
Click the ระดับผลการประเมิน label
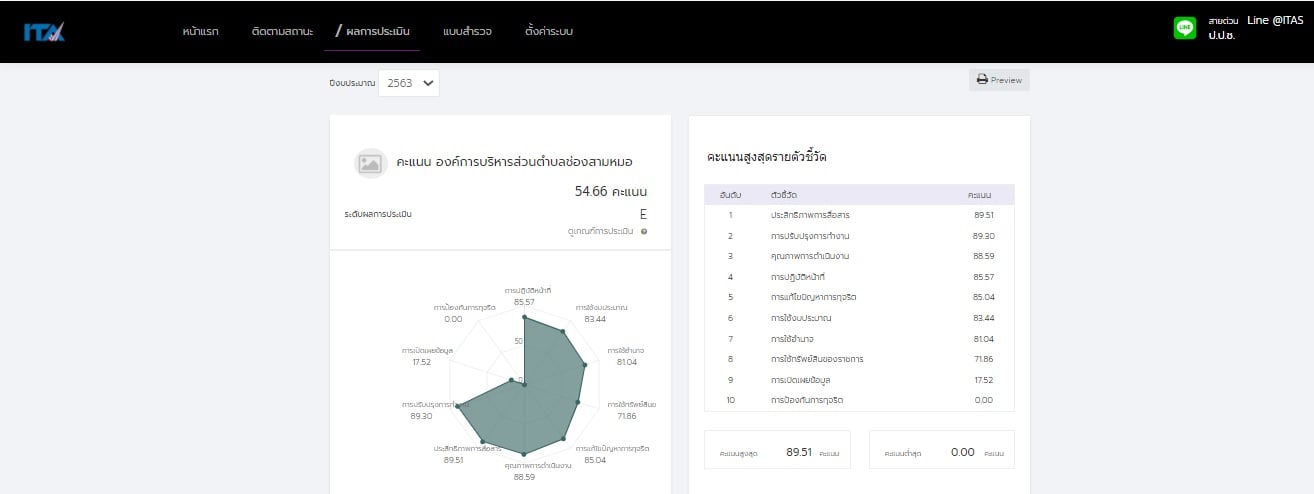pos(378,214)
